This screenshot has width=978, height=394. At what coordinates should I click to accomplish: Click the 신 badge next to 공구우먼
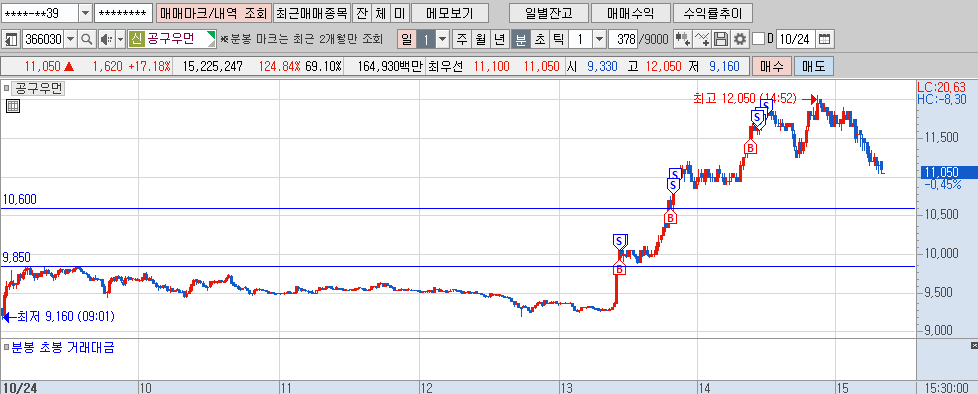pyautogui.click(x=137, y=39)
